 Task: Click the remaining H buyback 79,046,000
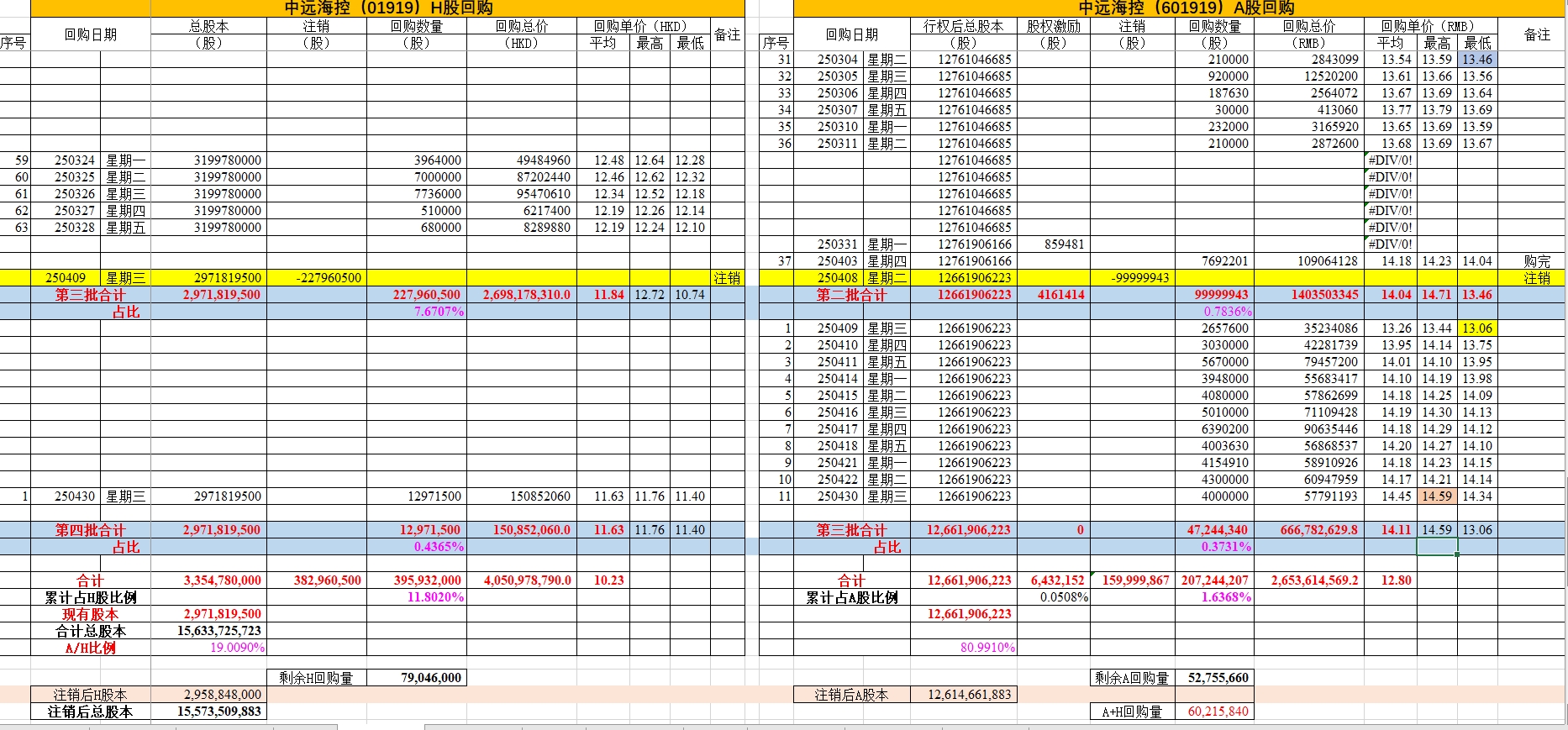(x=417, y=678)
